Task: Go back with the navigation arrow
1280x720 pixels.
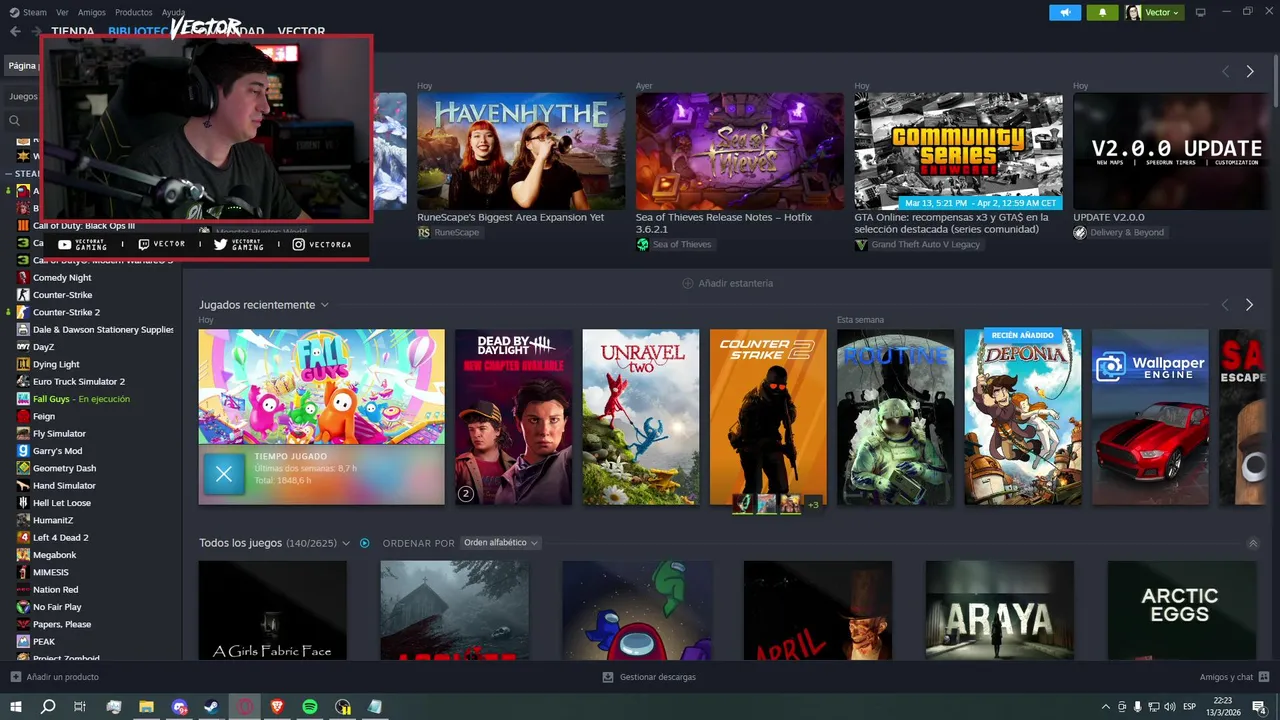Action: [x=15, y=32]
